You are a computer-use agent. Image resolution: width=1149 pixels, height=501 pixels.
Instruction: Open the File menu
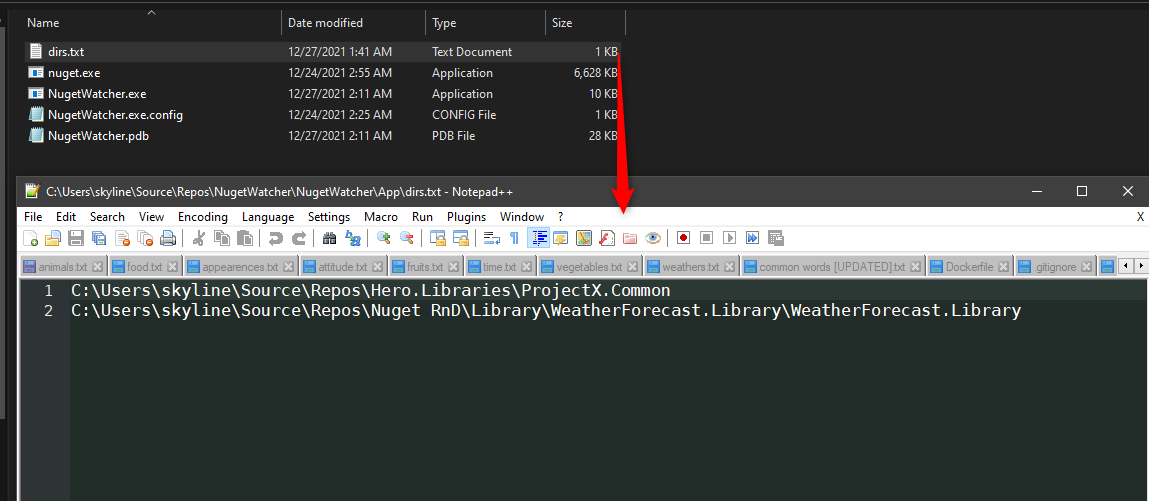tap(33, 217)
